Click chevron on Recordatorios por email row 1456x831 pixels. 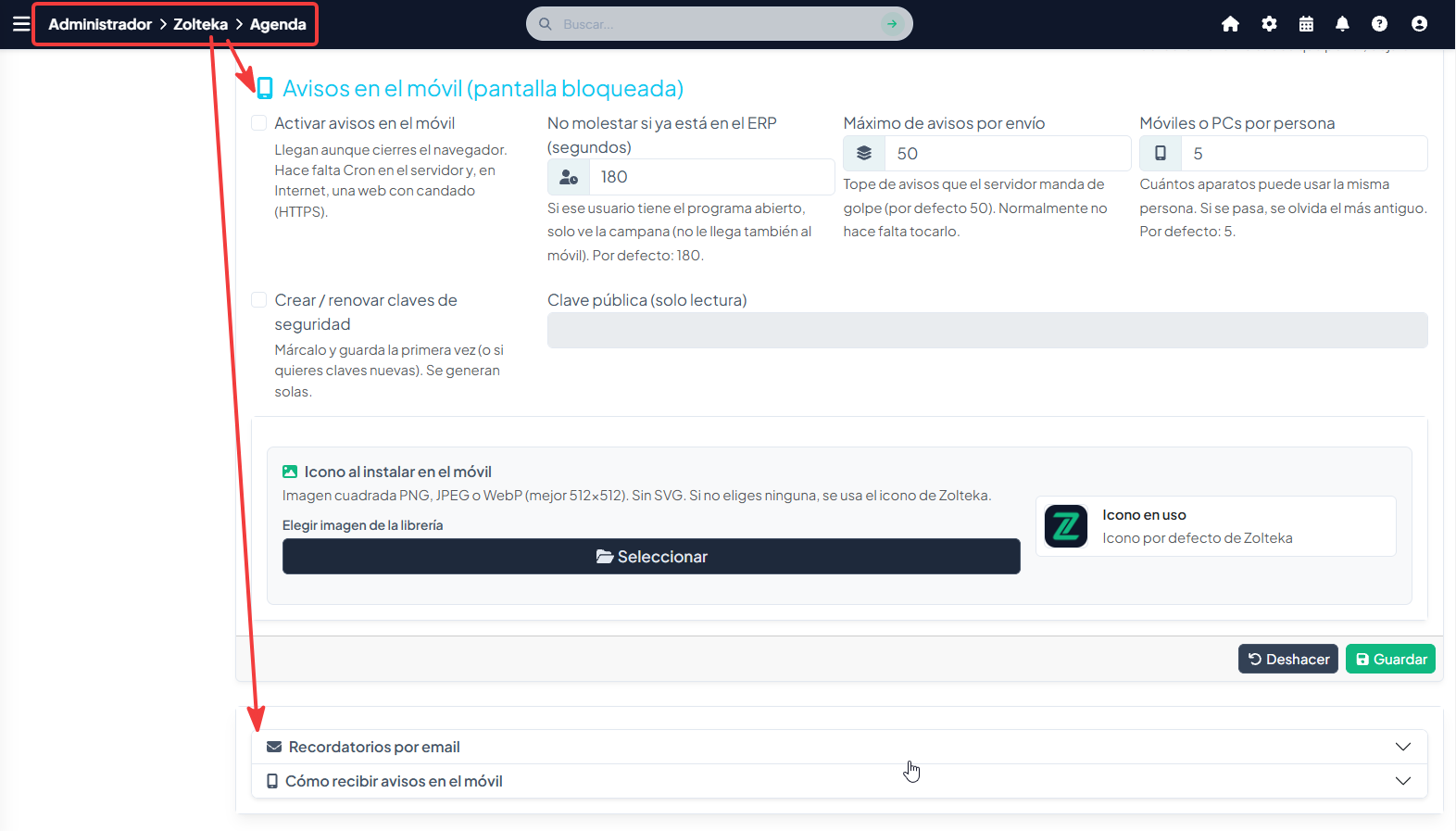1403,747
